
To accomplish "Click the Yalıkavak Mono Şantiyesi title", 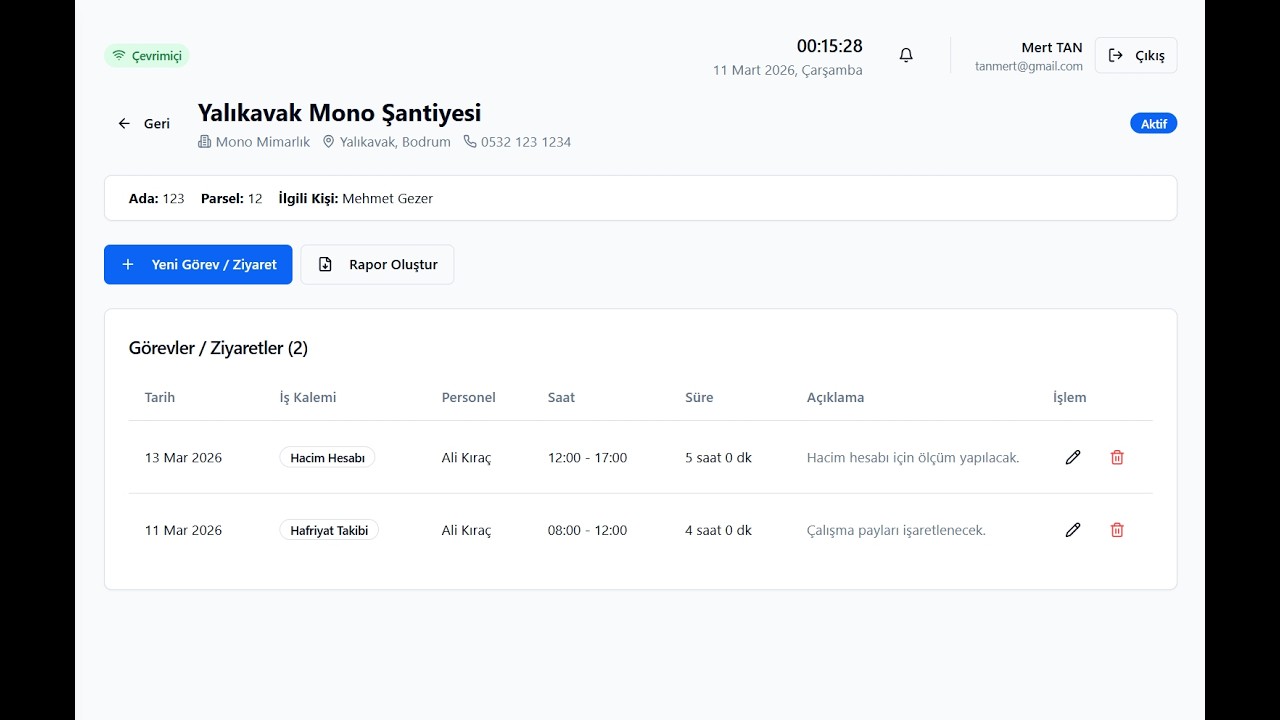I will pos(340,113).
